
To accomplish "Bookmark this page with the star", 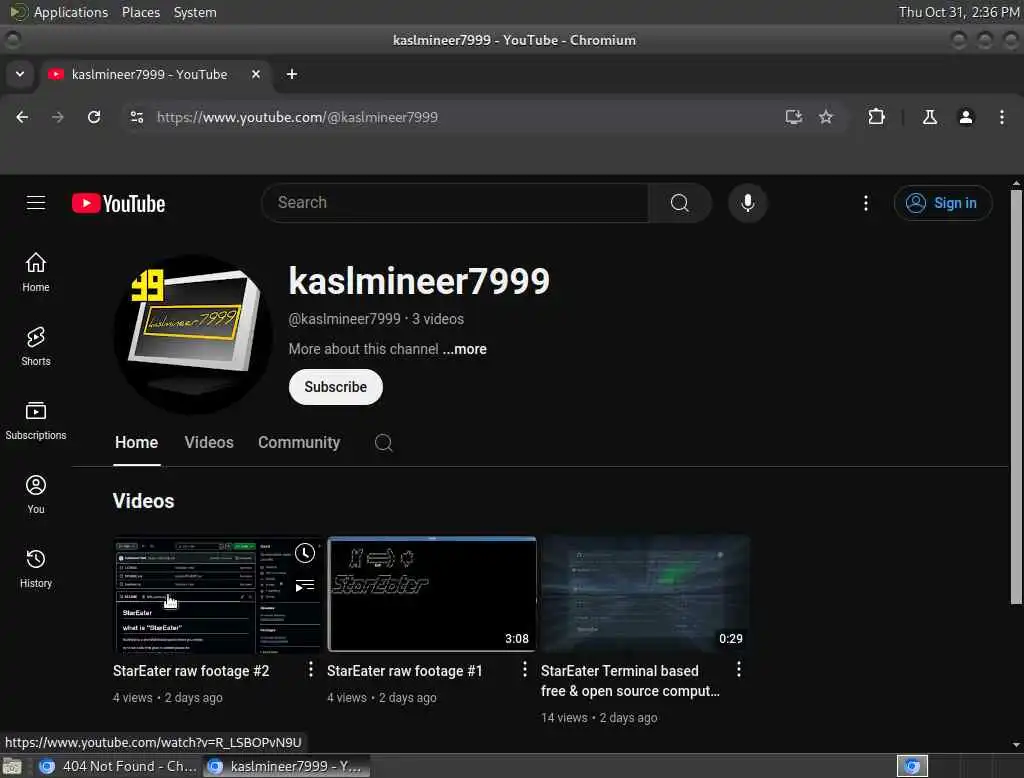I will click(826, 117).
